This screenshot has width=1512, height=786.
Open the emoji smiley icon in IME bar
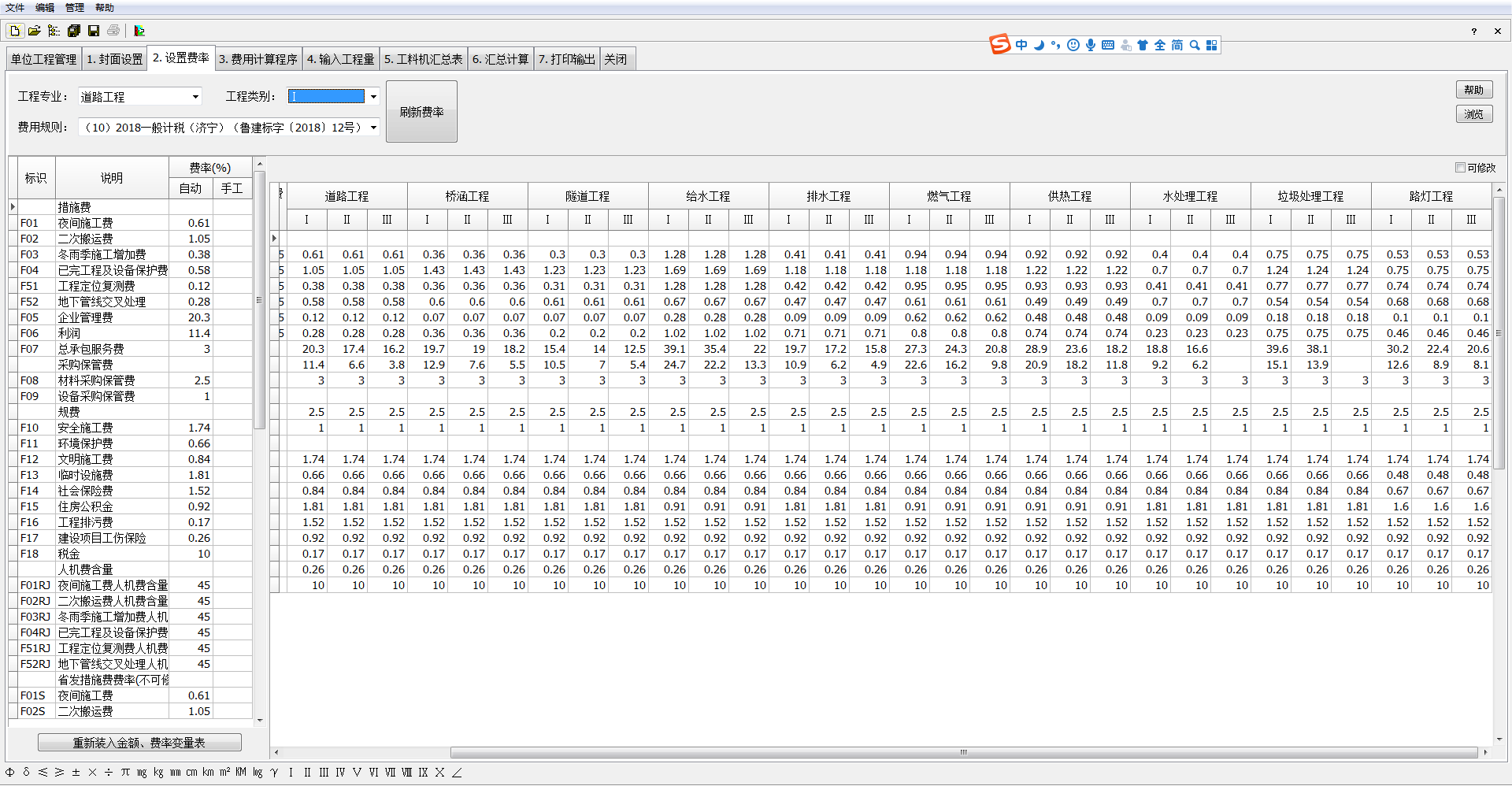(1073, 45)
